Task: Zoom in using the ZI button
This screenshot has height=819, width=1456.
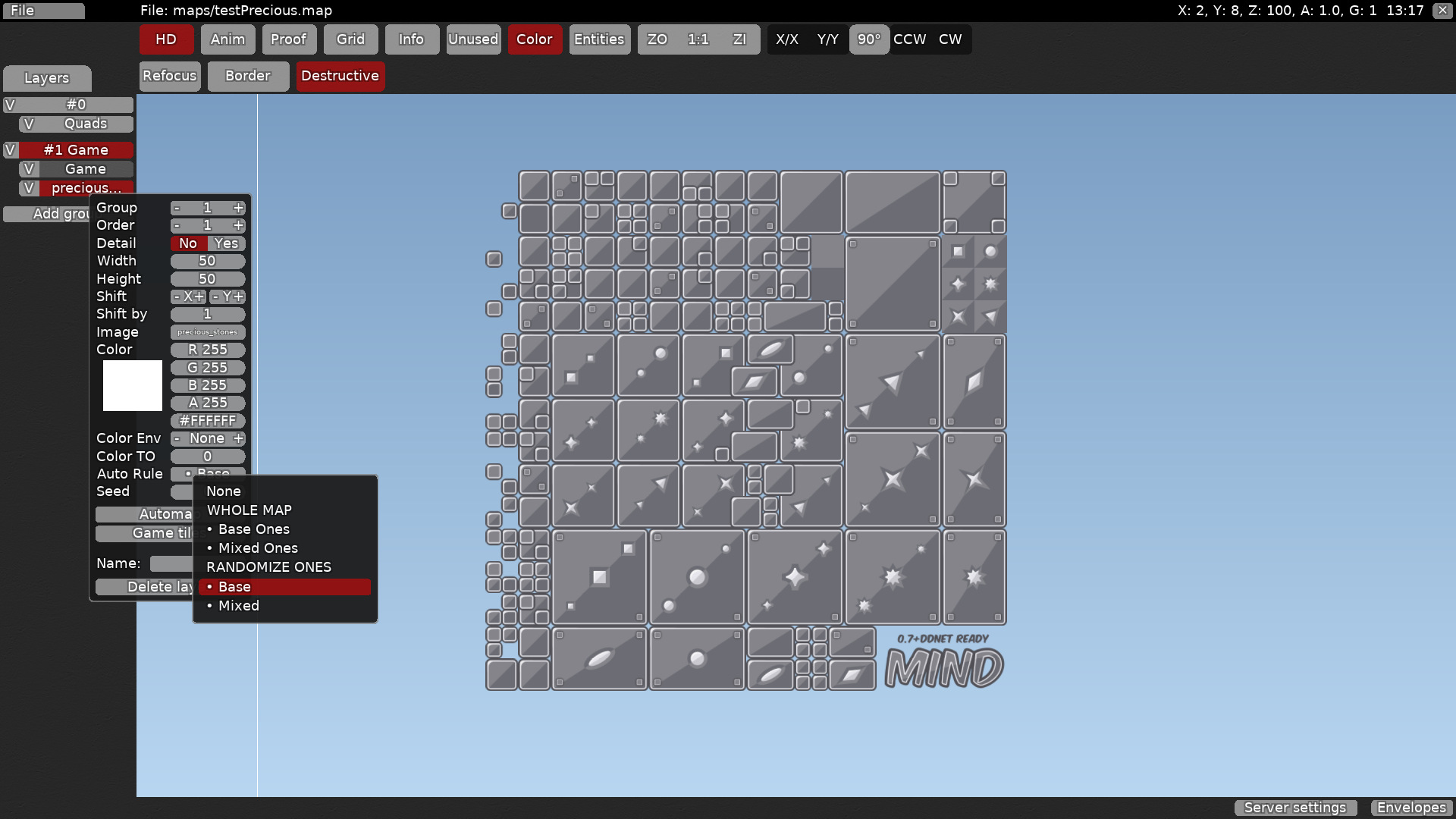Action: tap(739, 39)
